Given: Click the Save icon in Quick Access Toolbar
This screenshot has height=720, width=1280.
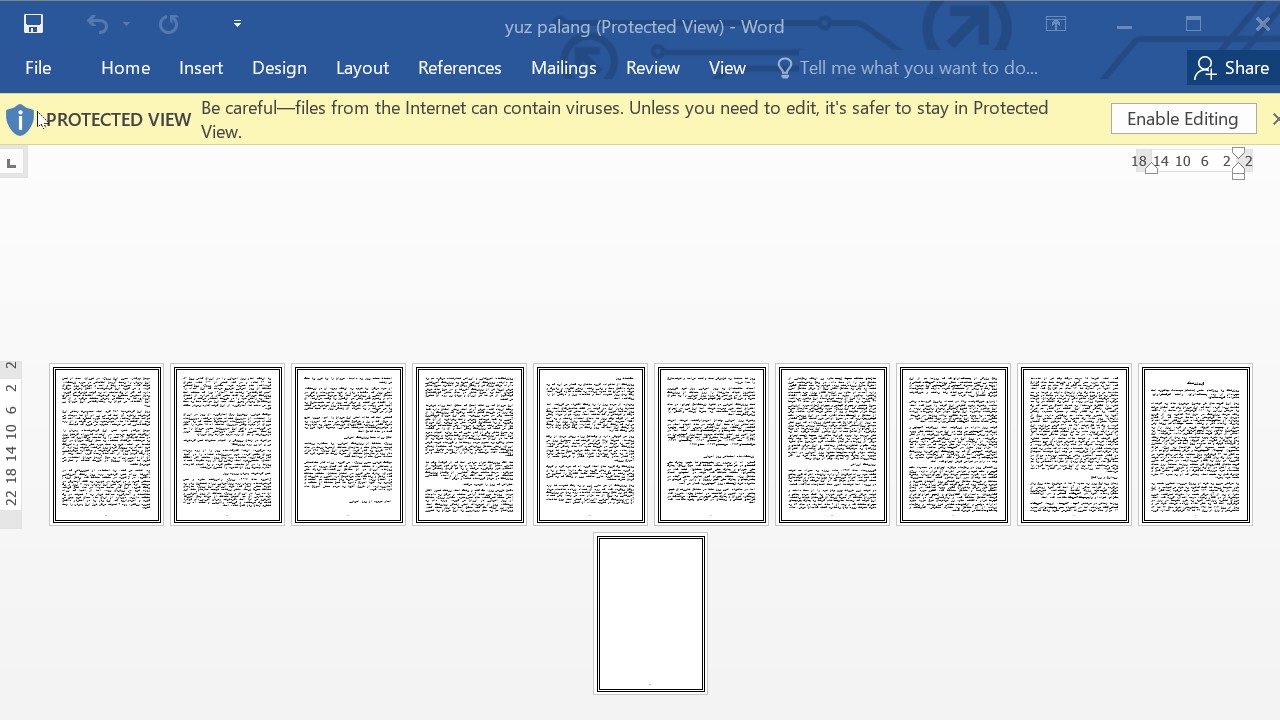Looking at the screenshot, I should (33, 24).
